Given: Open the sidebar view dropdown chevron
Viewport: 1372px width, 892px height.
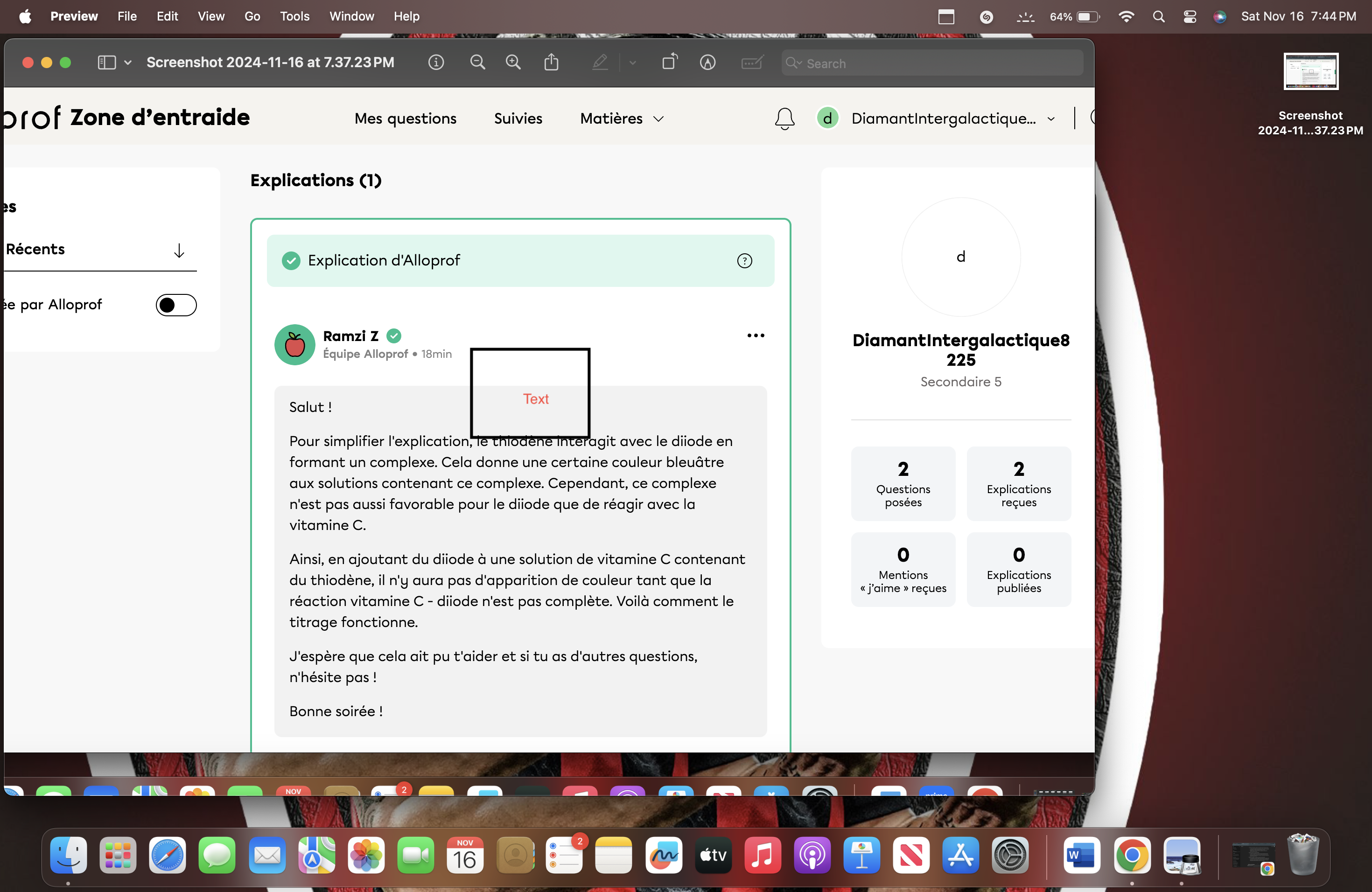Looking at the screenshot, I should pyautogui.click(x=128, y=62).
